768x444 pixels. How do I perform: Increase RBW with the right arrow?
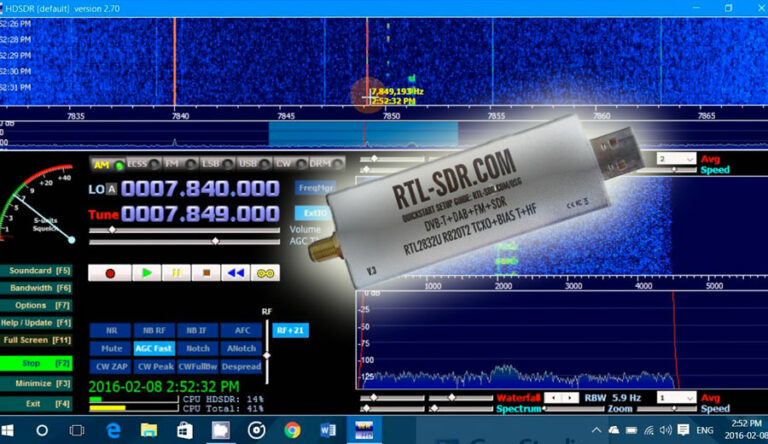570,397
